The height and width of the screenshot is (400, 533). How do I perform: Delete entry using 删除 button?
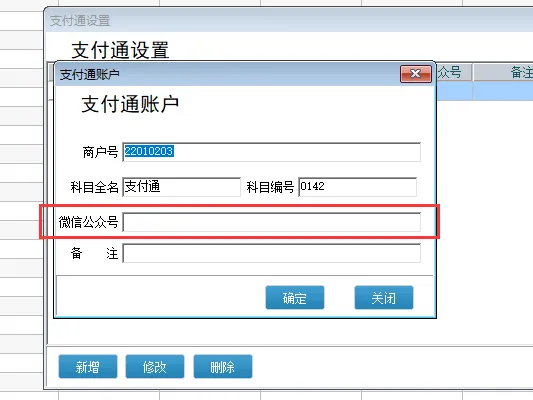(223, 367)
